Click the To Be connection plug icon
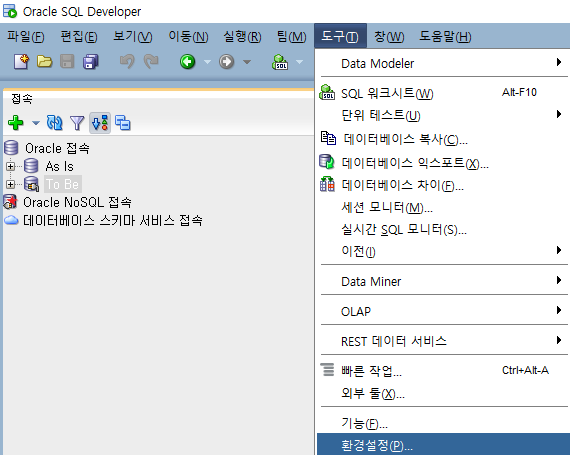This screenshot has width=570, height=455. tap(32, 184)
